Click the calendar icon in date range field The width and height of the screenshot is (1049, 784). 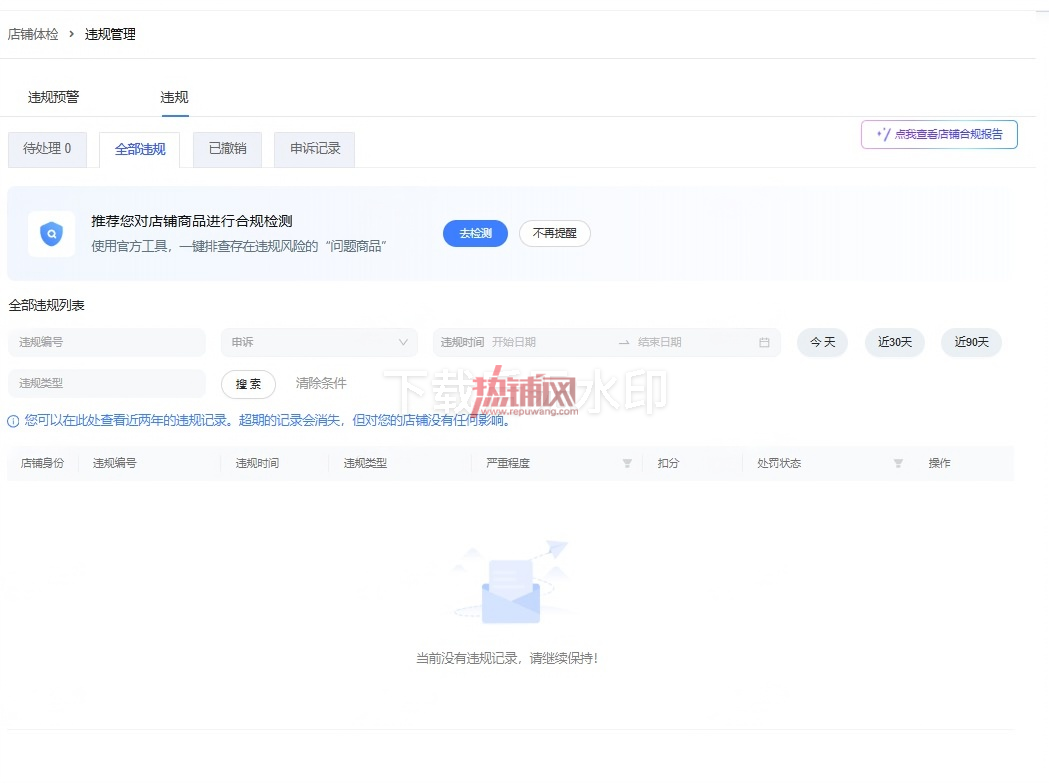764,342
